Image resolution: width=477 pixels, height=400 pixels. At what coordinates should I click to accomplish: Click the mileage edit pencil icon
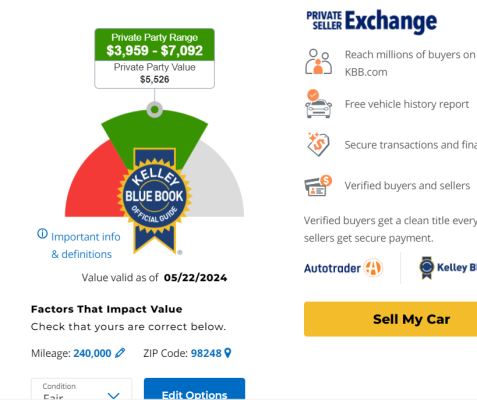click(x=120, y=353)
